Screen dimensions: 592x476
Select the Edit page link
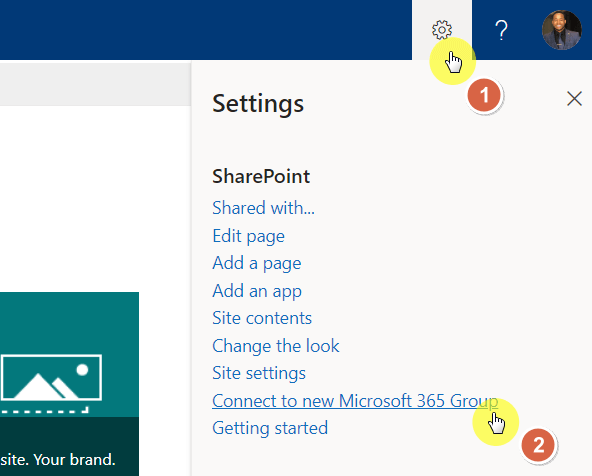(248, 236)
